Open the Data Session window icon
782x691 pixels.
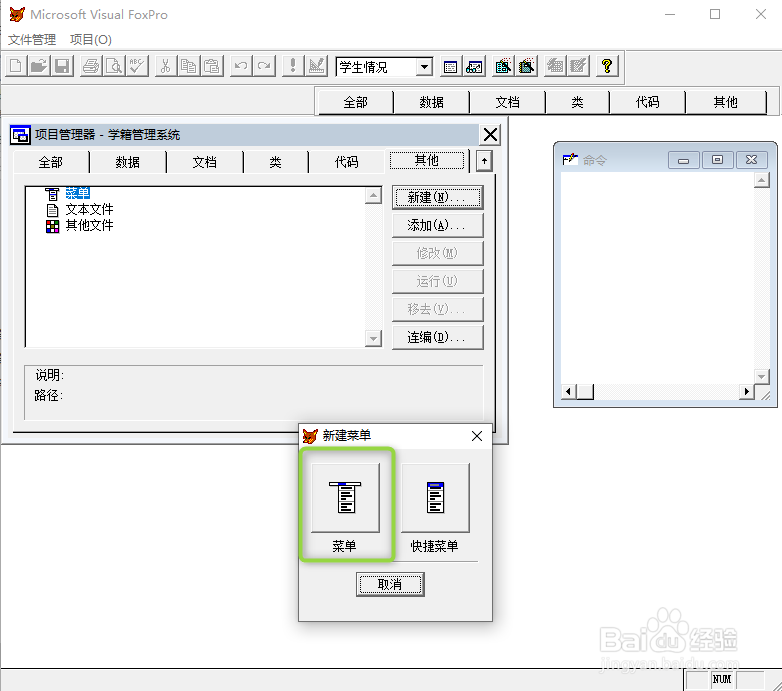[x=474, y=66]
